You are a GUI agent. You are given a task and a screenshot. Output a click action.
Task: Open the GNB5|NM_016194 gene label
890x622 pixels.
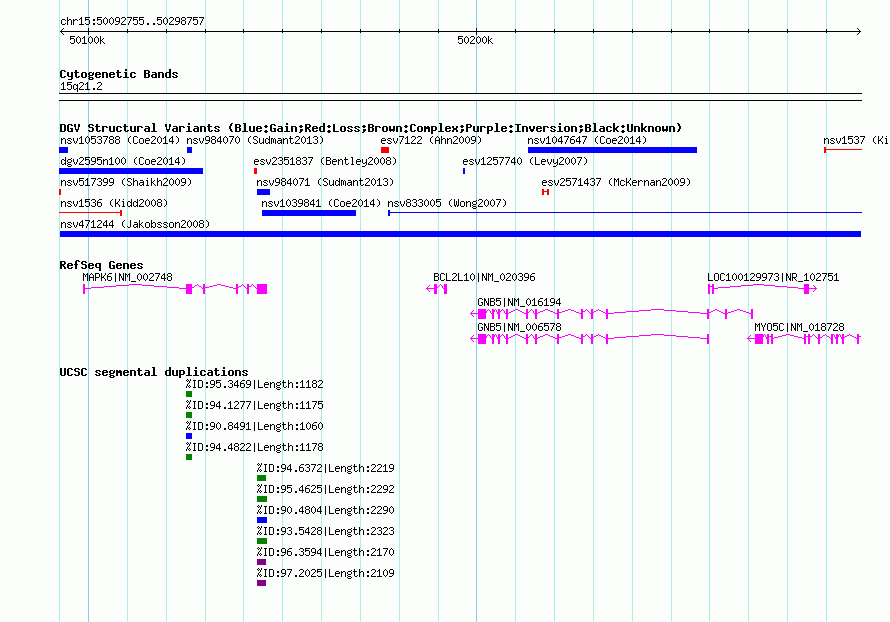click(x=519, y=302)
